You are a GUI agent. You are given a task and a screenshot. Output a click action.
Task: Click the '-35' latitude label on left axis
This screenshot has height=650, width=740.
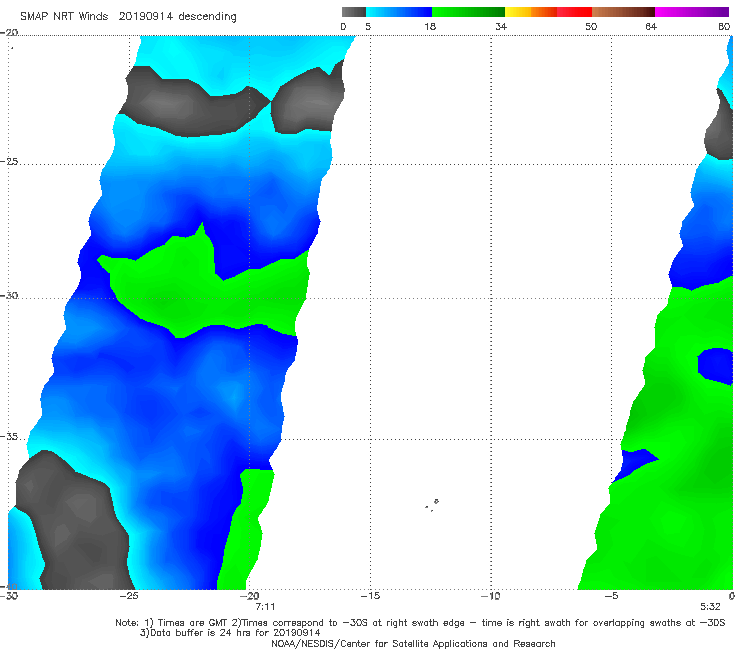click(x=9, y=437)
